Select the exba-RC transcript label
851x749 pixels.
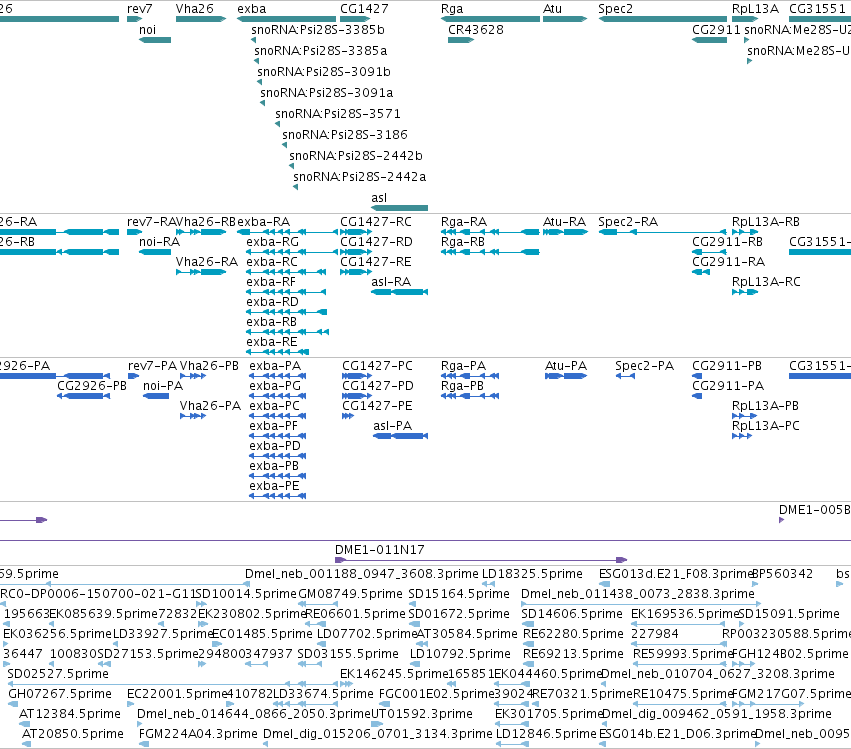pyautogui.click(x=272, y=262)
